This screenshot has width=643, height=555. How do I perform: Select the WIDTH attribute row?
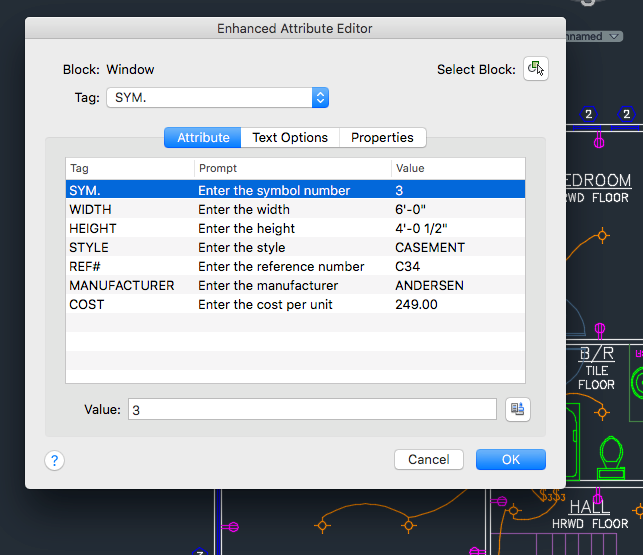(295, 209)
